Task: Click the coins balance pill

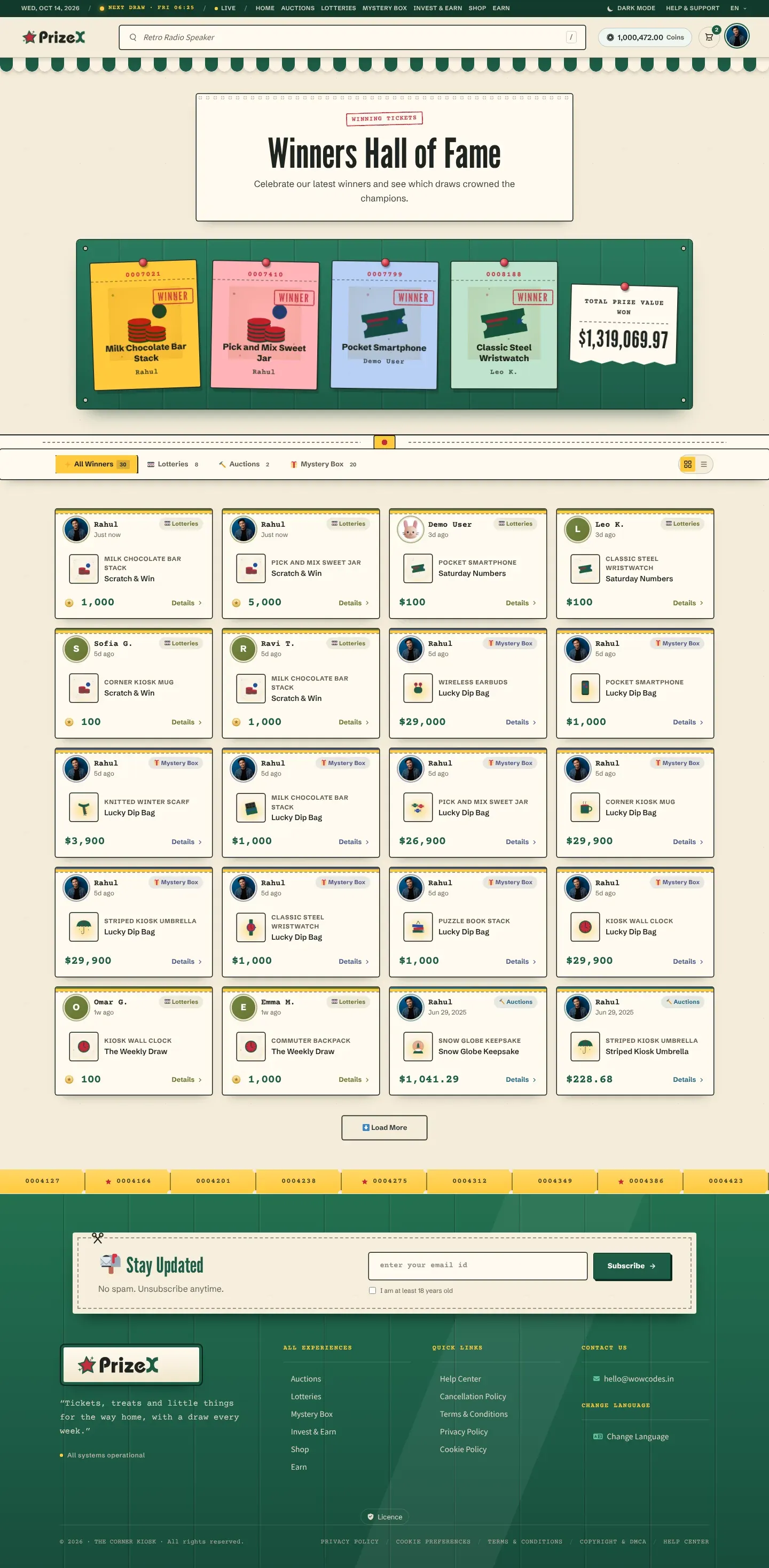Action: [645, 37]
